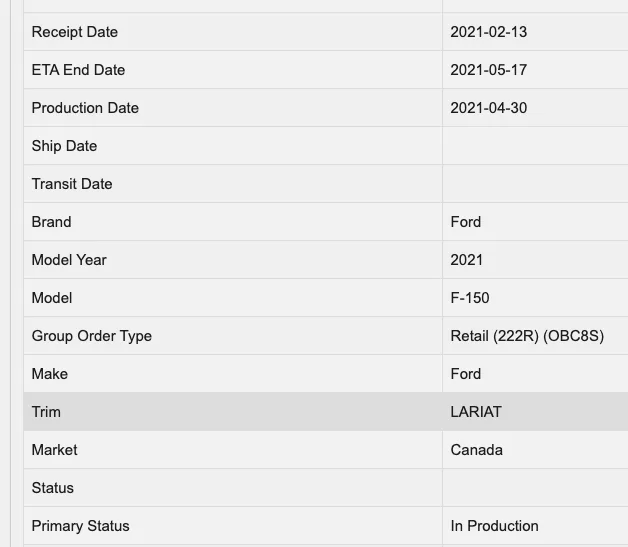Select the 2021 model year value

tap(466, 260)
